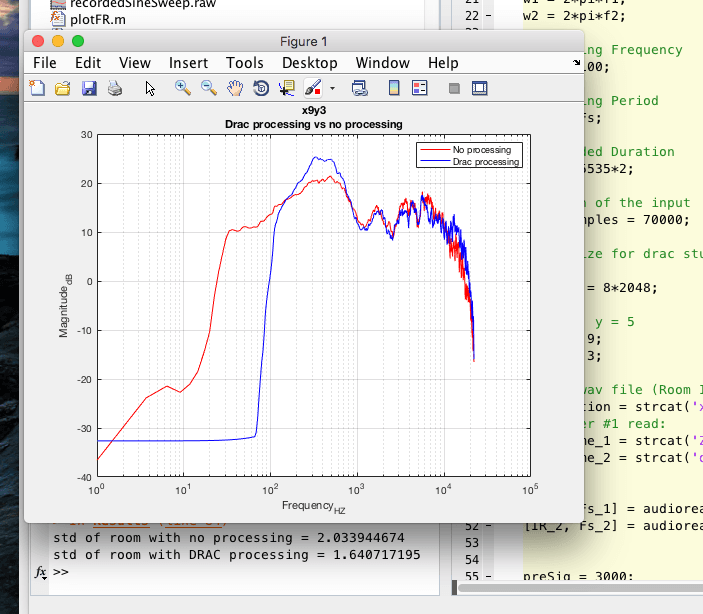Screen dimensions: 703x614
Task: Save figure with the floppy disk icon
Action: (89, 88)
